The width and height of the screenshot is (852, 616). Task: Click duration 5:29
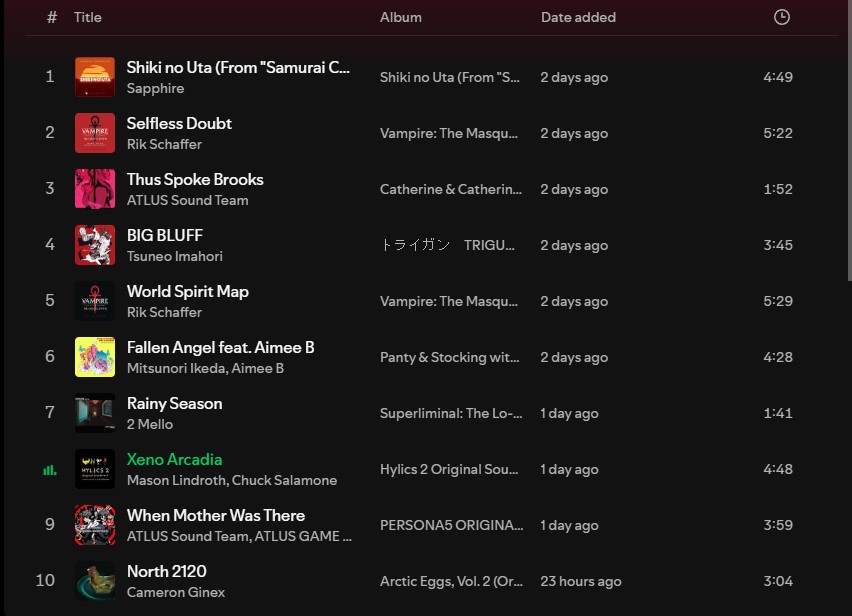[778, 301]
